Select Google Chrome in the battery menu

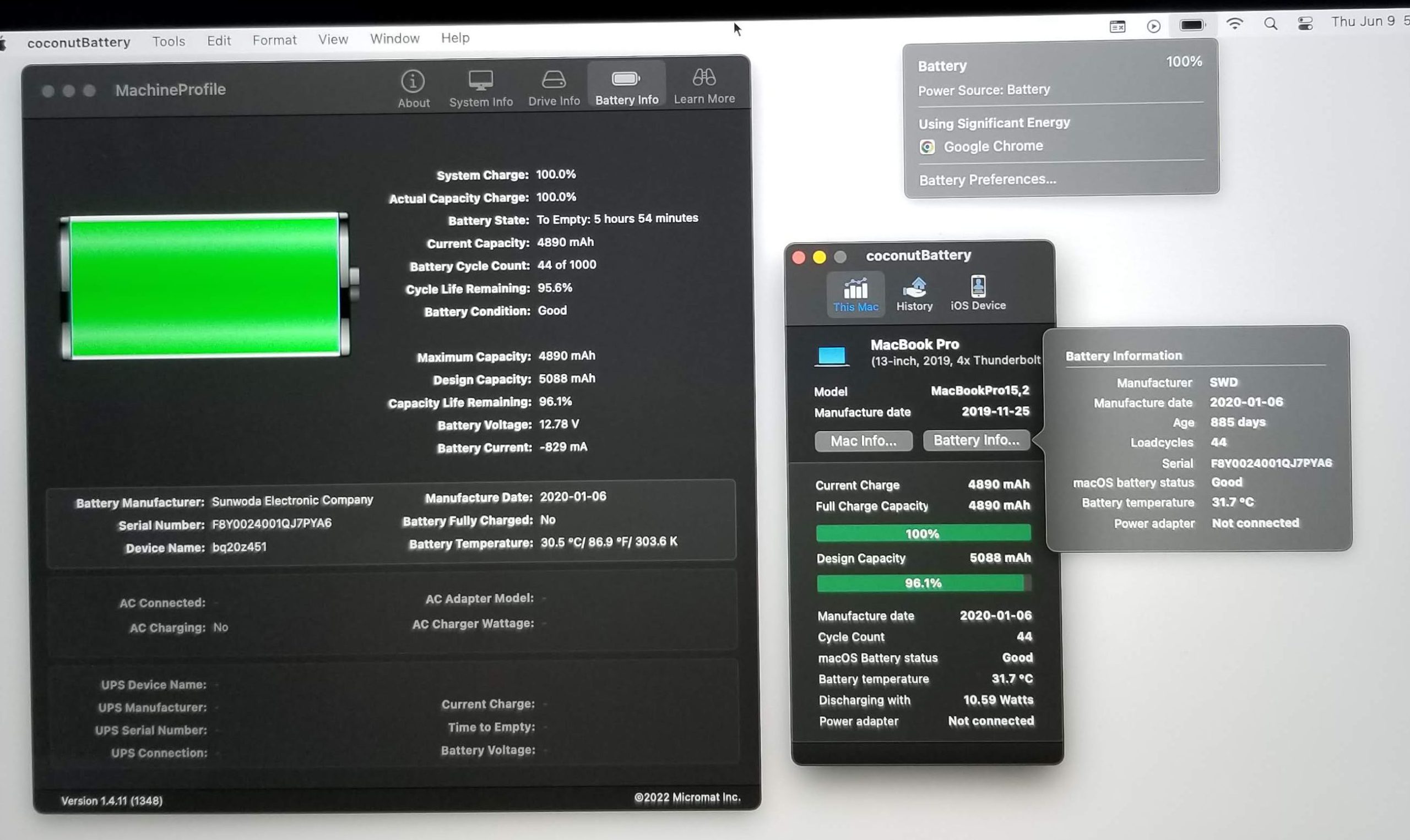(993, 146)
